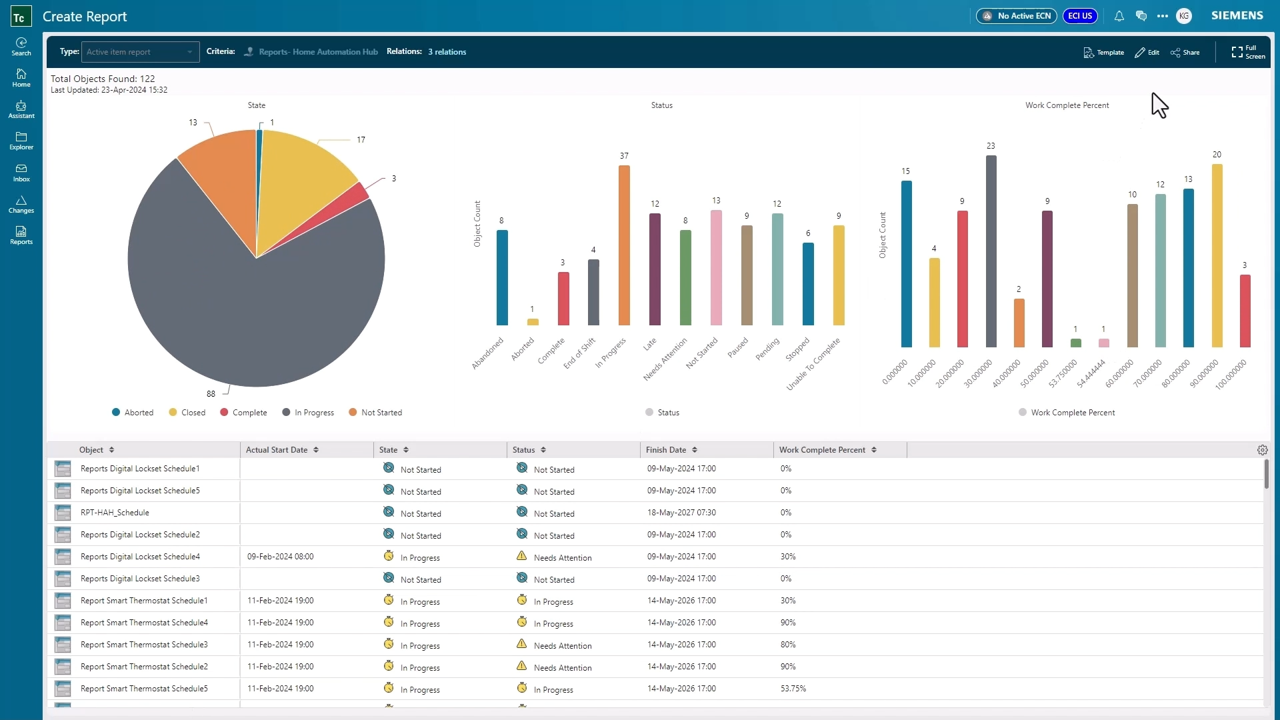Click the In Progress pie slice
Image resolution: width=1280 pixels, height=720 pixels.
250,310
